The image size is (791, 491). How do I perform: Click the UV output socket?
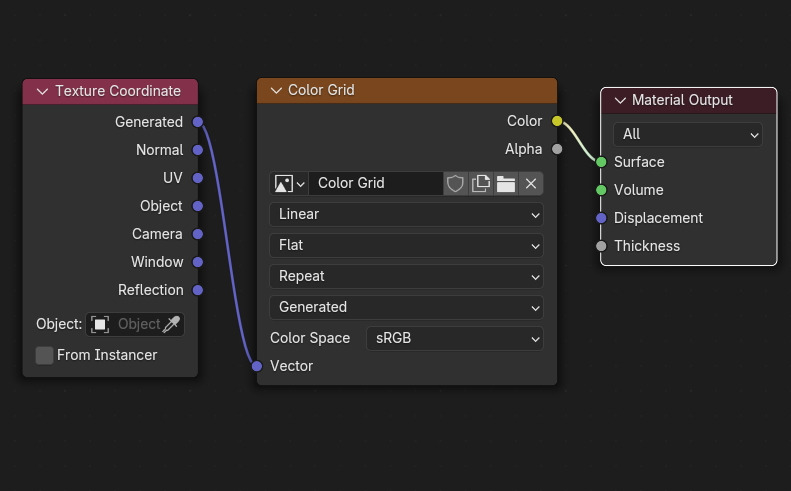click(198, 178)
